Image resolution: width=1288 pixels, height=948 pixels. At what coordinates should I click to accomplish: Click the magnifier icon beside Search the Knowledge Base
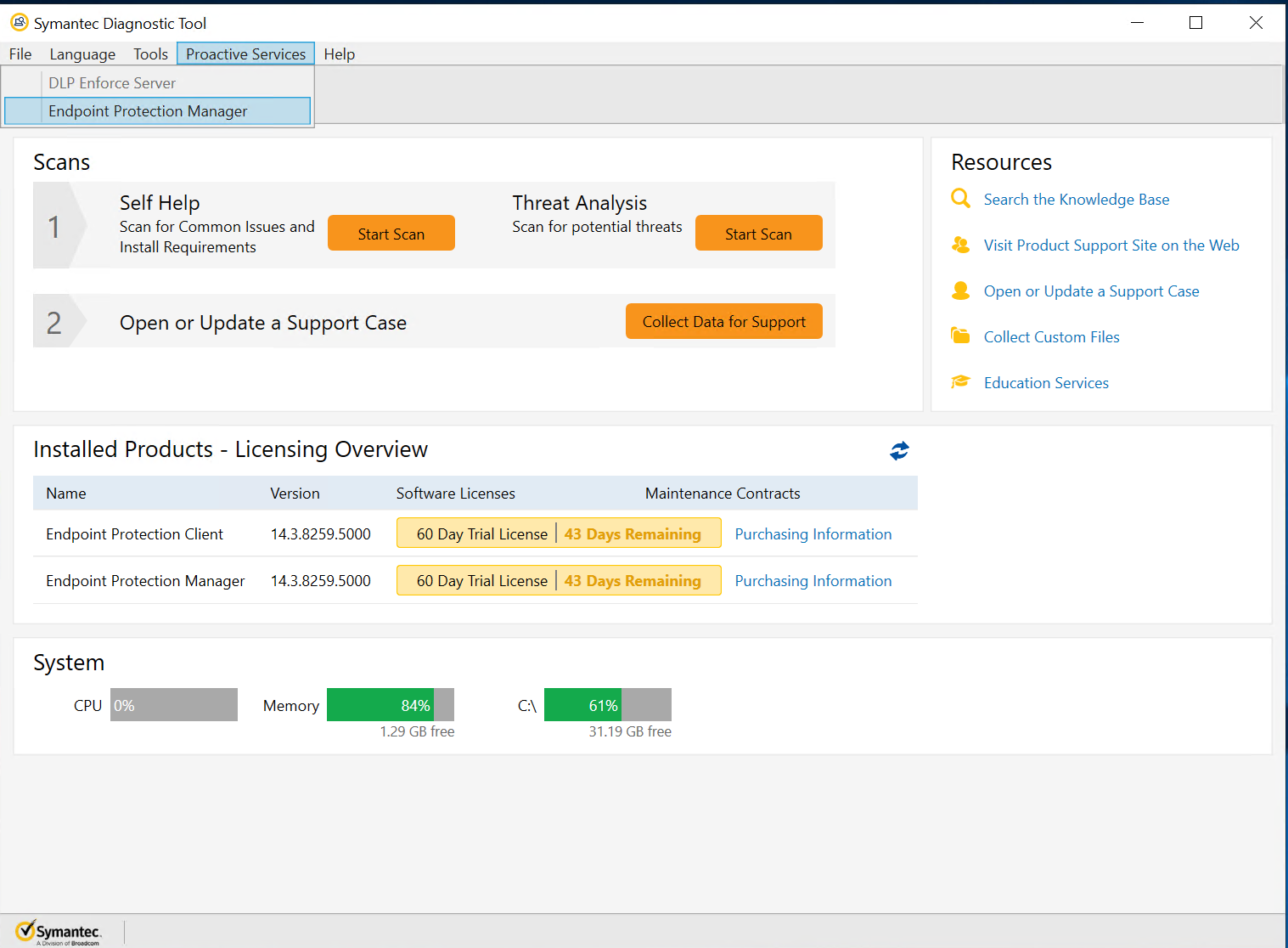click(x=960, y=199)
